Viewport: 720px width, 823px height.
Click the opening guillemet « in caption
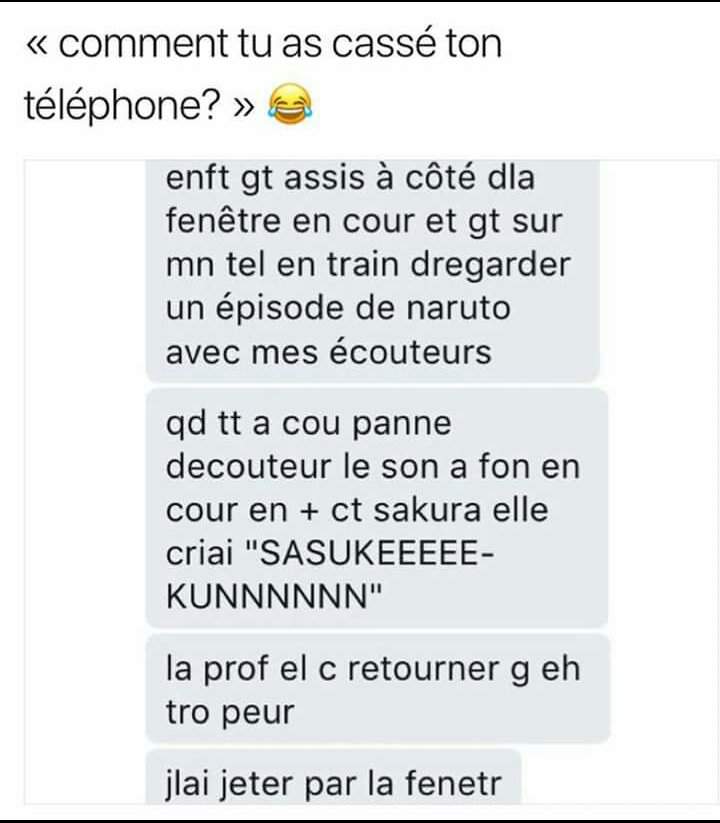[x=38, y=46]
